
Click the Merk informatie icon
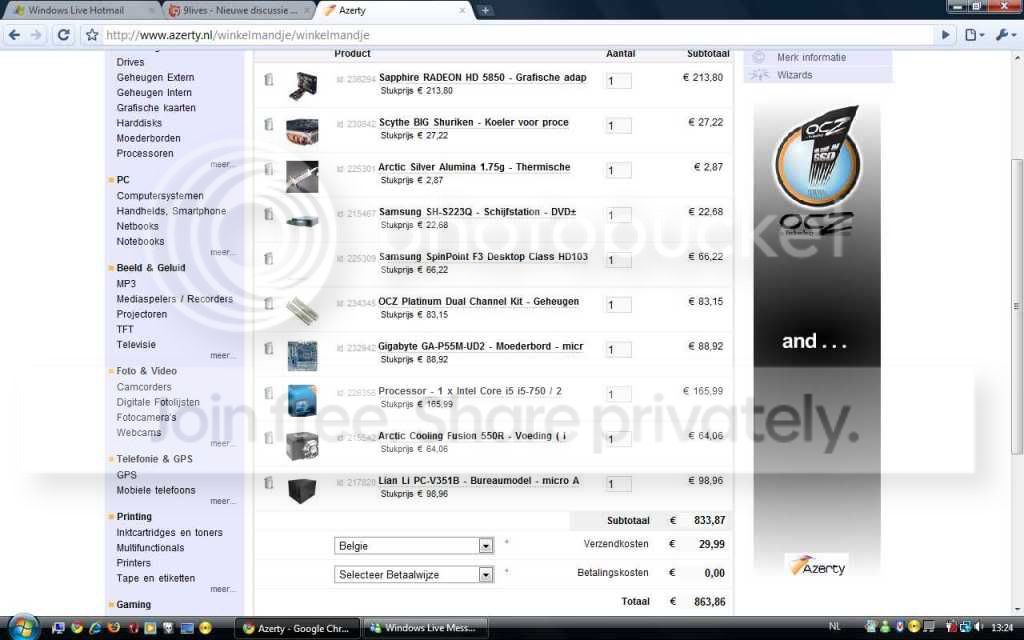pyautogui.click(x=759, y=57)
